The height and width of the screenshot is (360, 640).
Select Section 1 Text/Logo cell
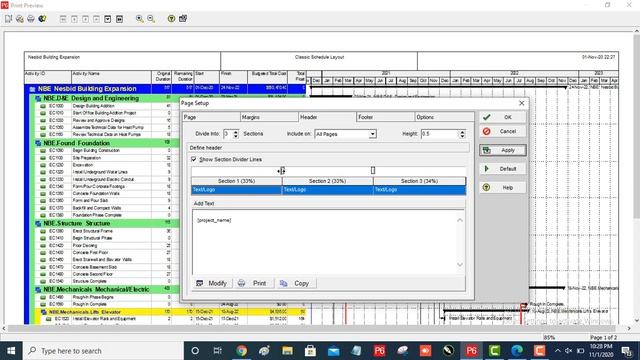[236, 190]
